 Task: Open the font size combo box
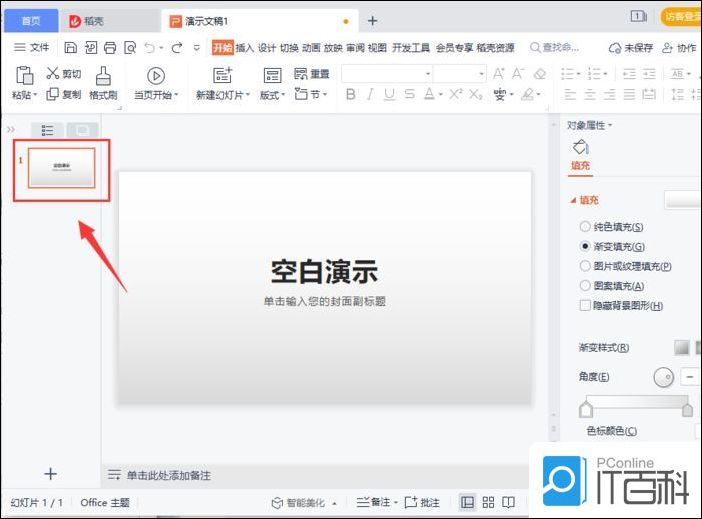(x=460, y=74)
